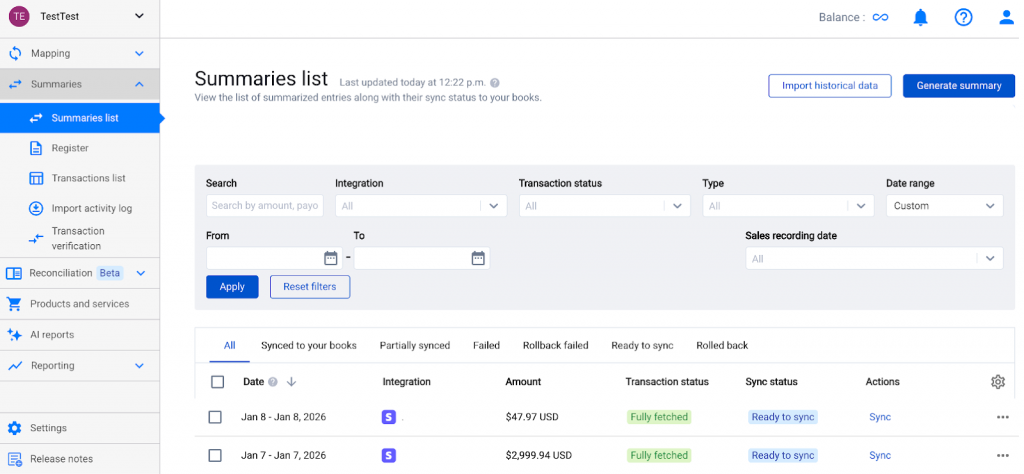Select the Synced to your books tab
1024x474 pixels.
coord(308,345)
